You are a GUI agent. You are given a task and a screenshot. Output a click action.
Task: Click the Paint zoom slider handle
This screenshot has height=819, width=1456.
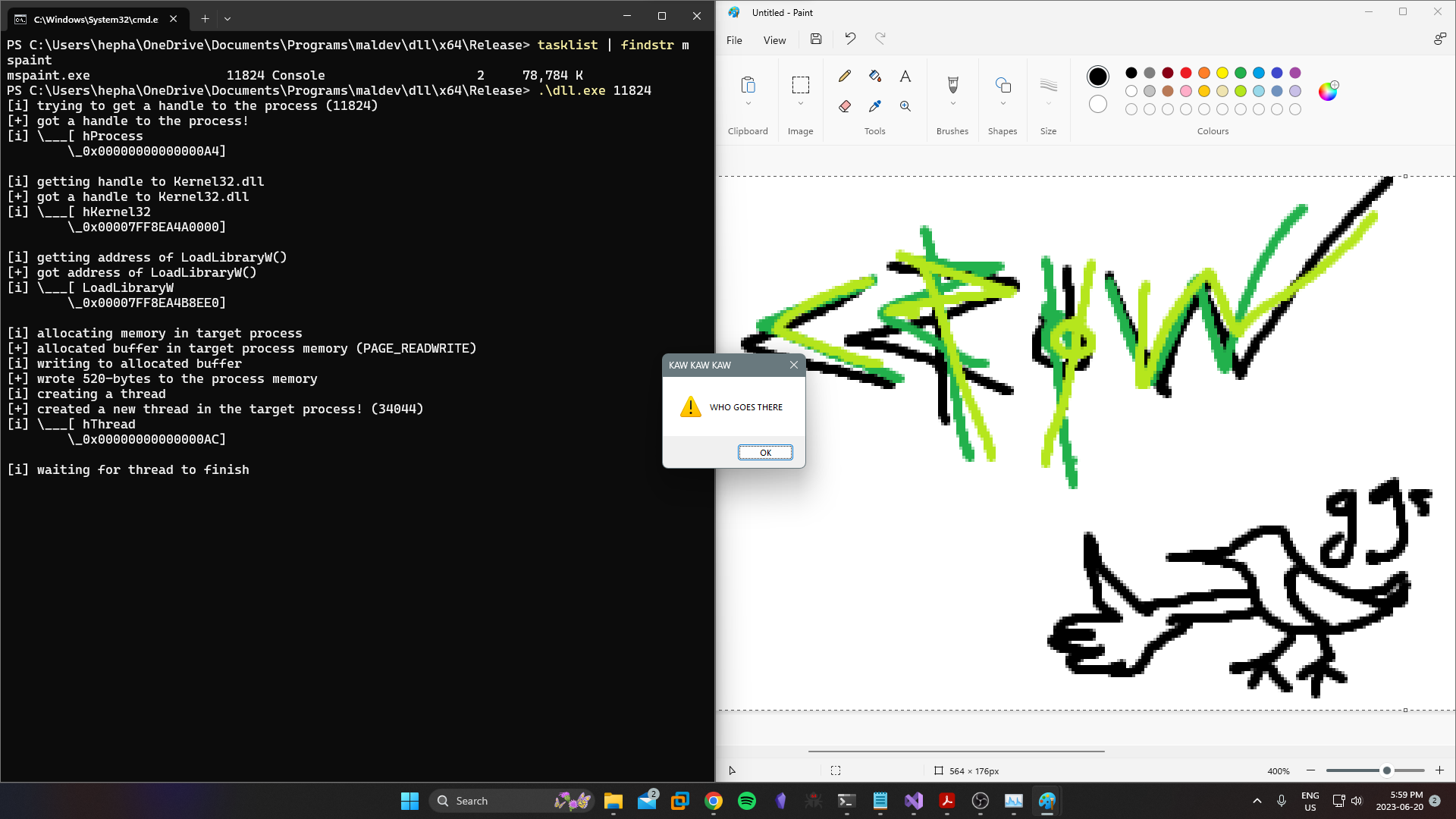[1387, 770]
